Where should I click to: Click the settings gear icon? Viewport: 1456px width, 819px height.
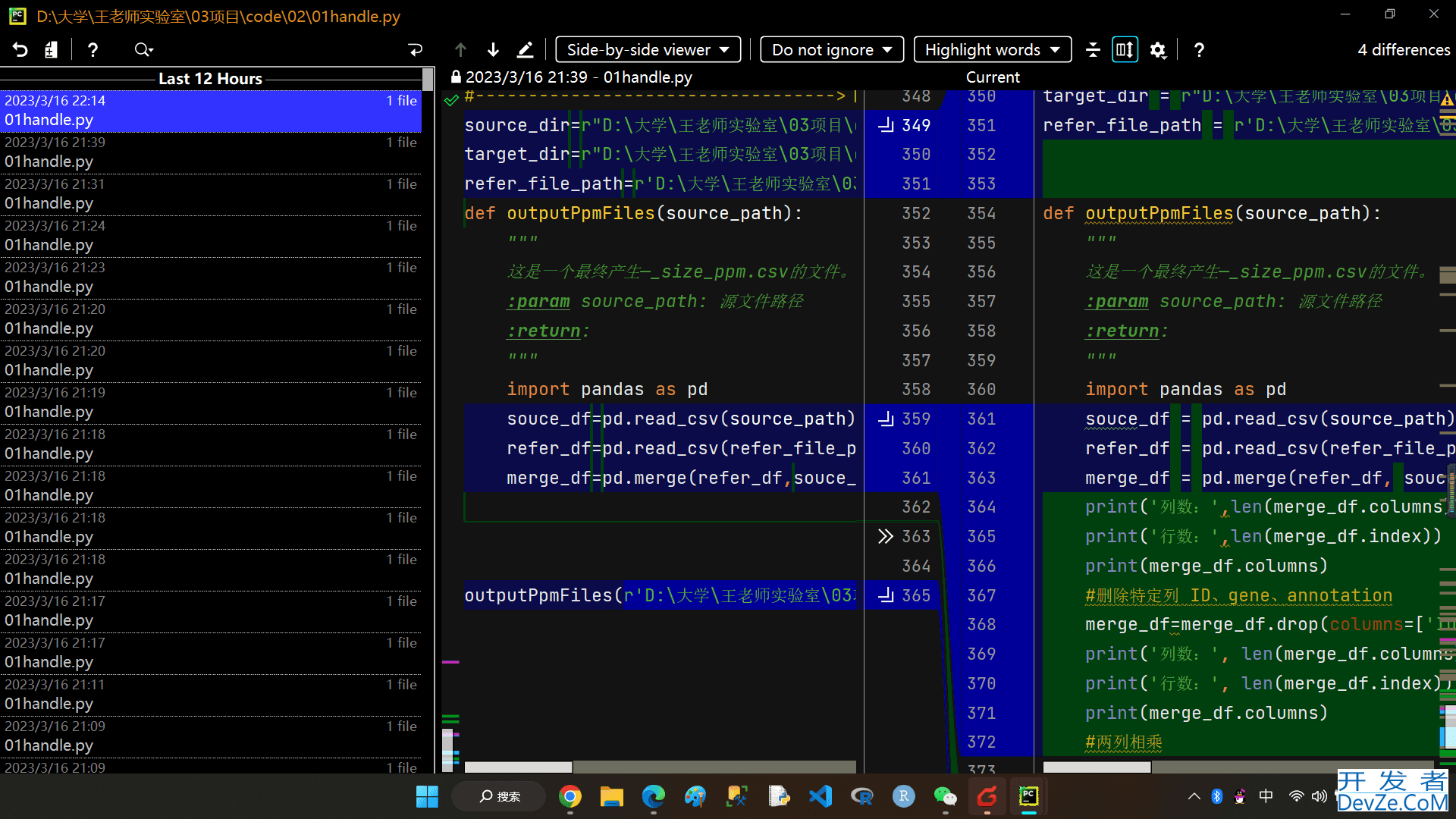1158,49
